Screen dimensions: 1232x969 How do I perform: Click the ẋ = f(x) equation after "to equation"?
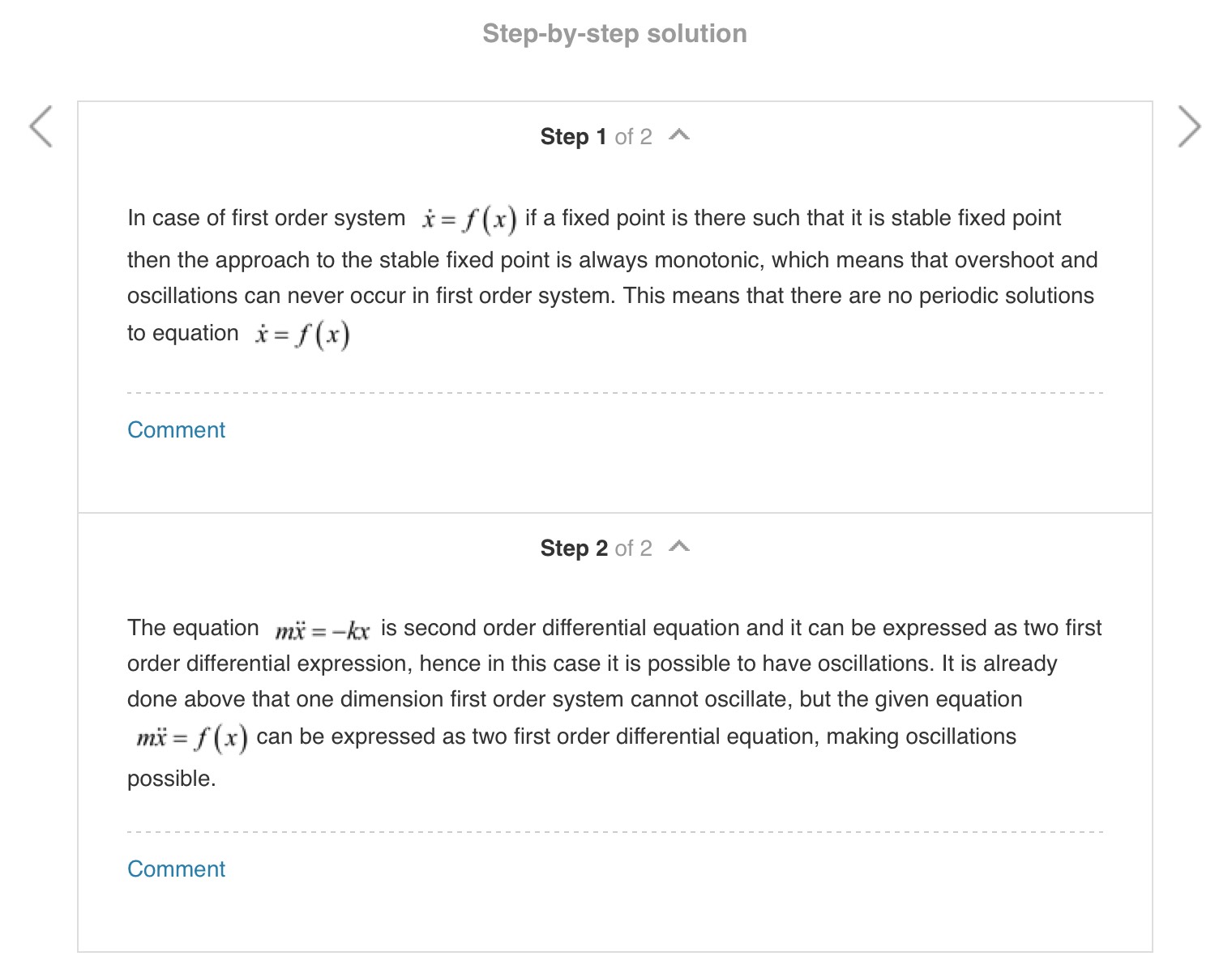click(302, 335)
